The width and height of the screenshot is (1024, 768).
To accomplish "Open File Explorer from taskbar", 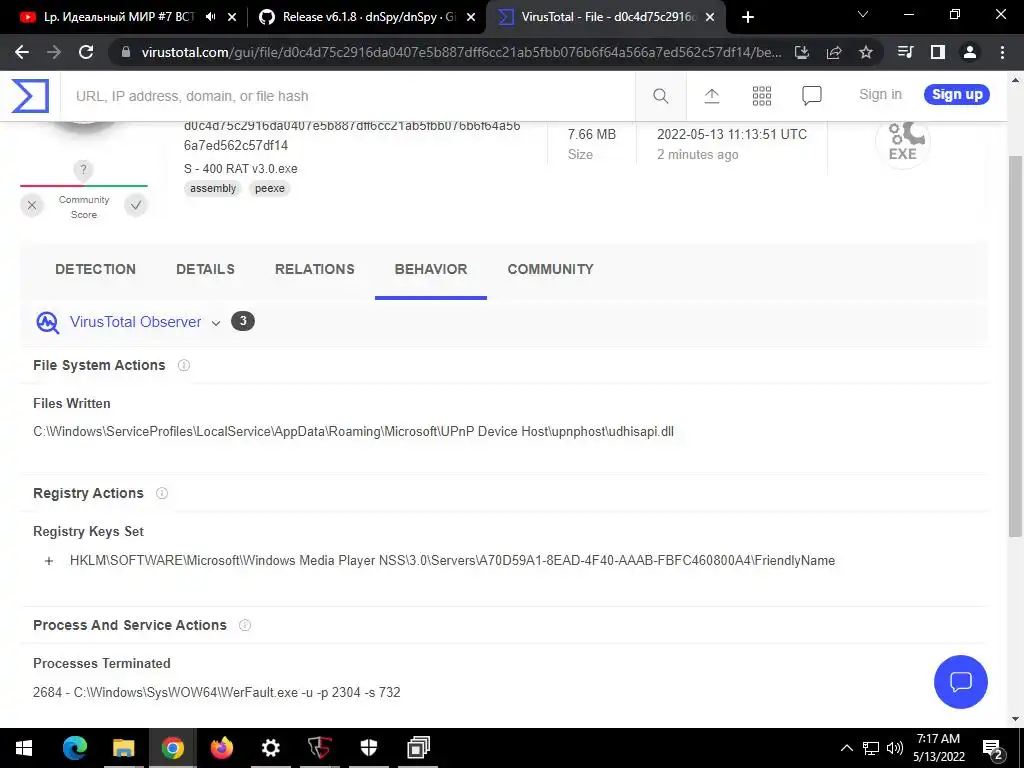I will pyautogui.click(x=123, y=748).
